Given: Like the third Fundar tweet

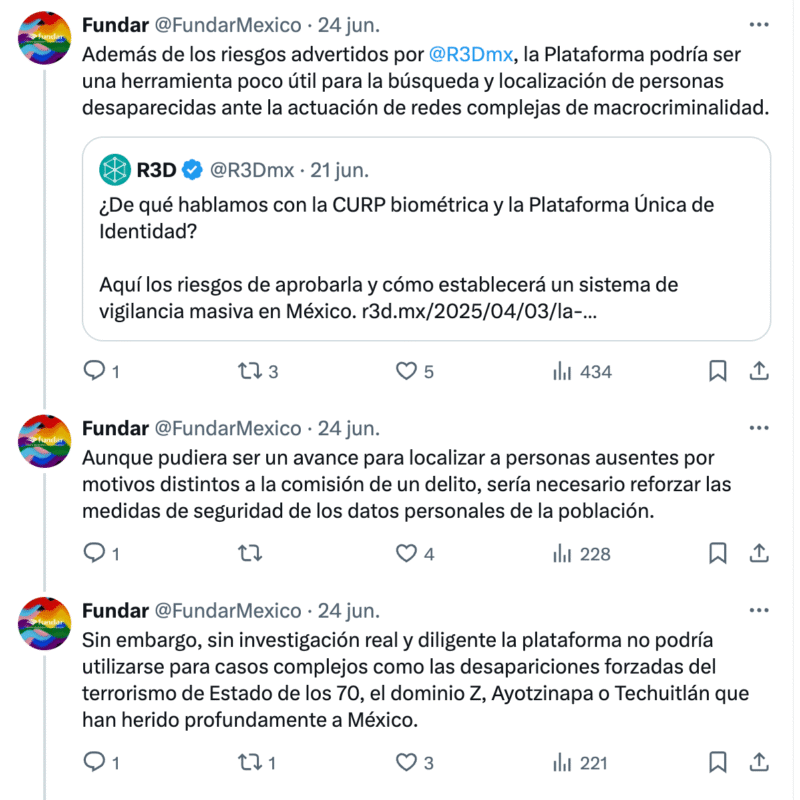Looking at the screenshot, I should tap(404, 762).
